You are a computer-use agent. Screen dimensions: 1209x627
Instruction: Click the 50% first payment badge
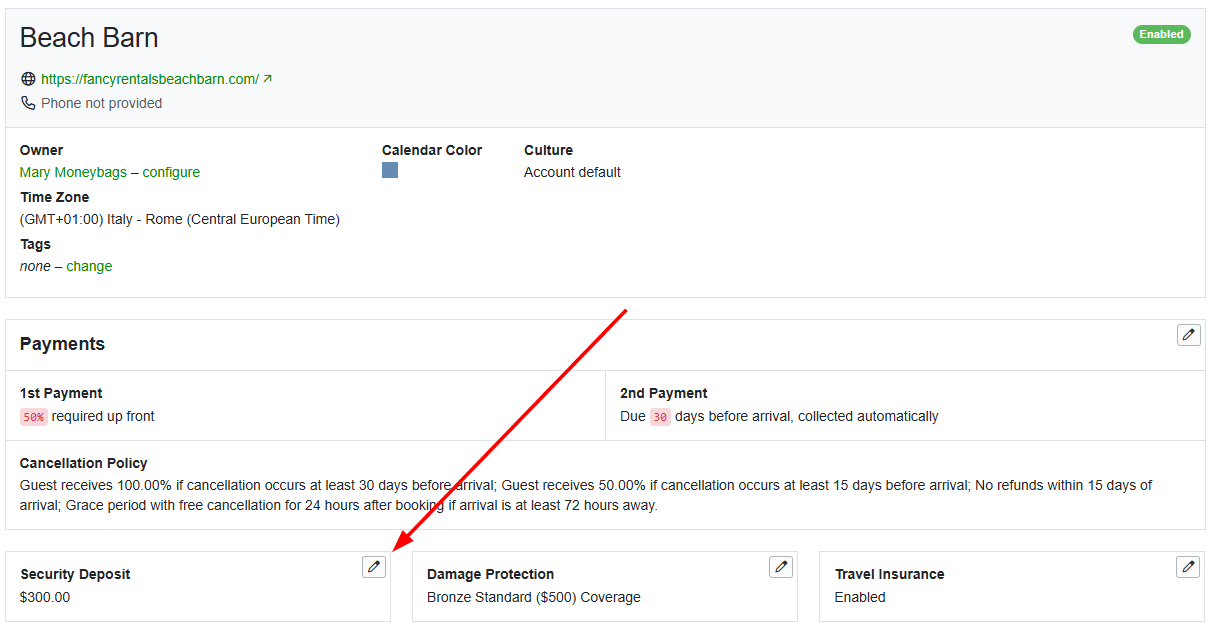point(31,415)
